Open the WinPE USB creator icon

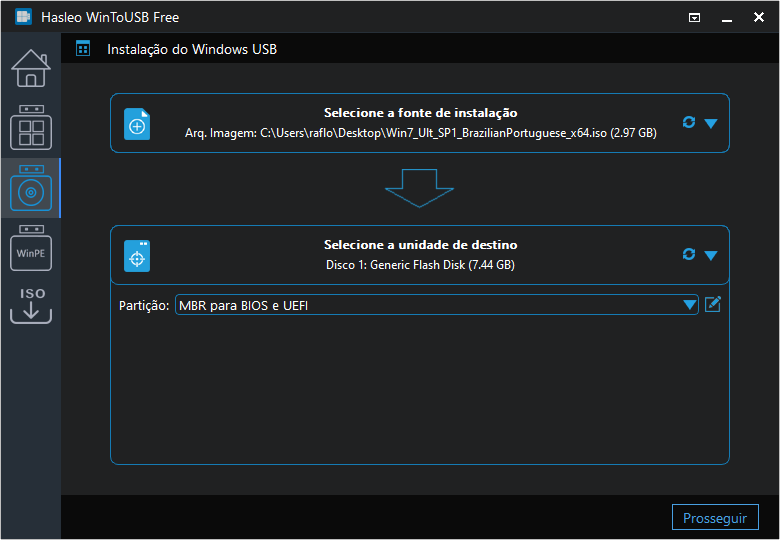[31, 248]
